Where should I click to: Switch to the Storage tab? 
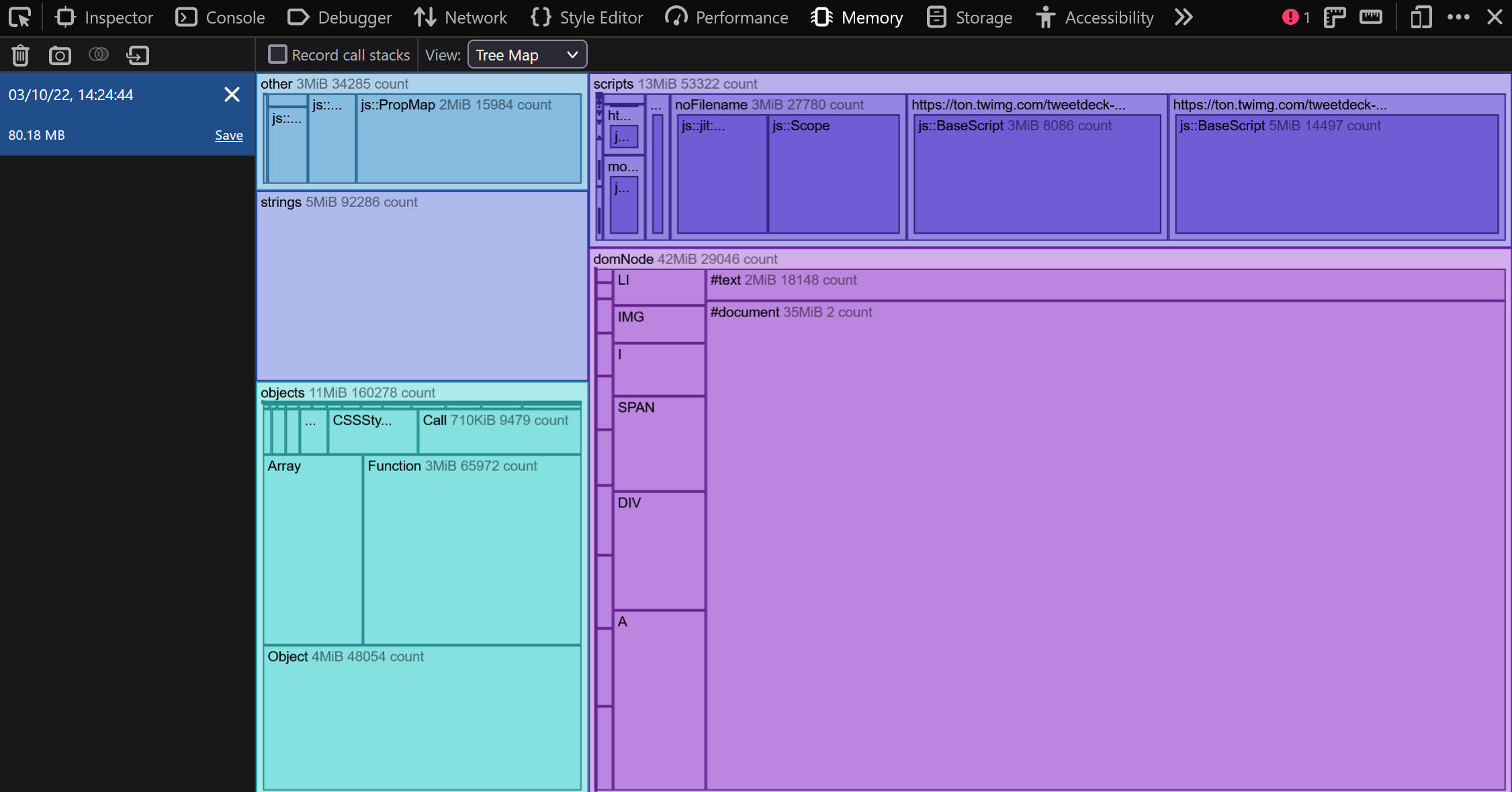point(969,17)
